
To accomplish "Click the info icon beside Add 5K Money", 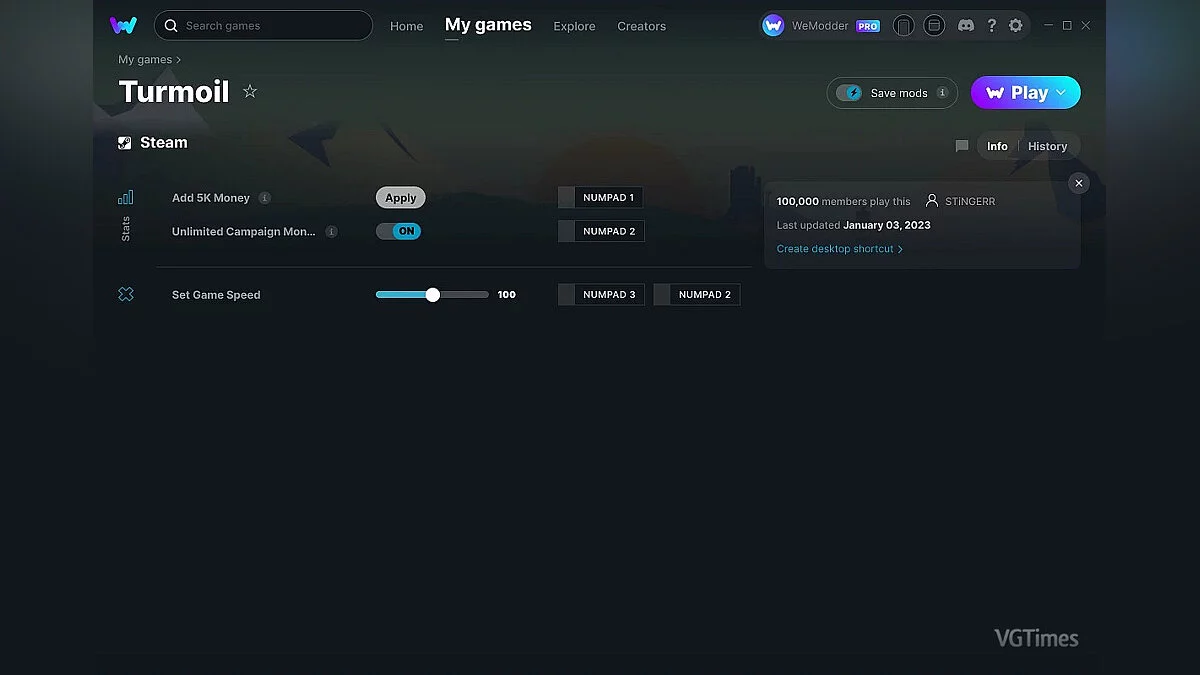I will [x=265, y=198].
